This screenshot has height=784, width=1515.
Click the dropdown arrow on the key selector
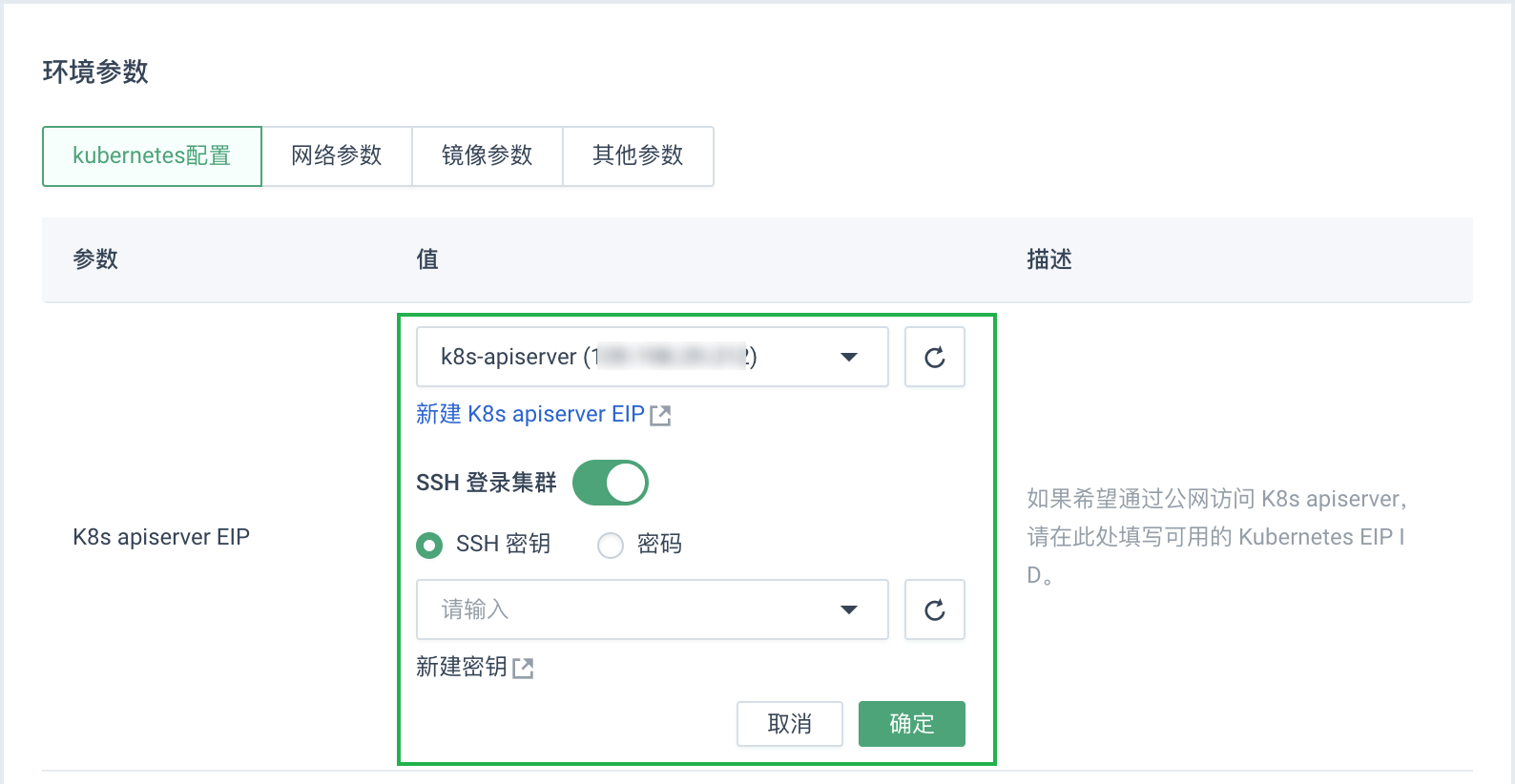pos(848,609)
